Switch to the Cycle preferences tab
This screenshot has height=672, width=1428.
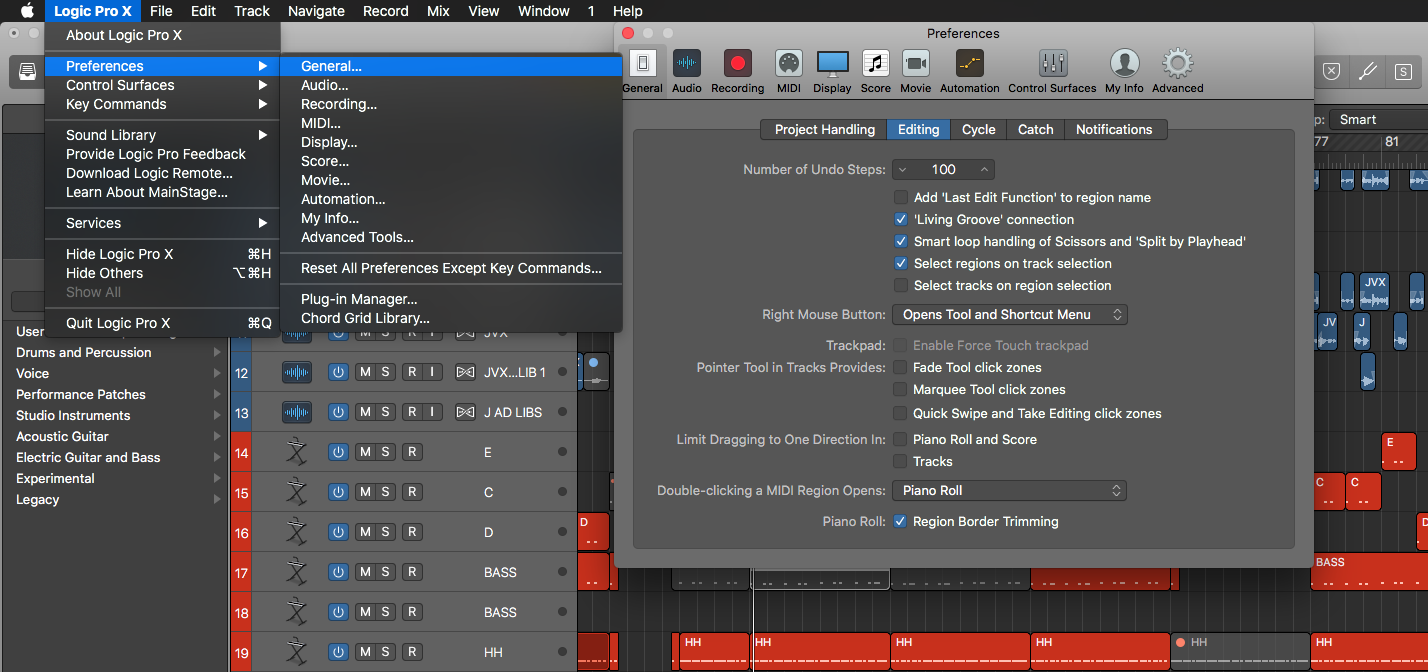[978, 129]
